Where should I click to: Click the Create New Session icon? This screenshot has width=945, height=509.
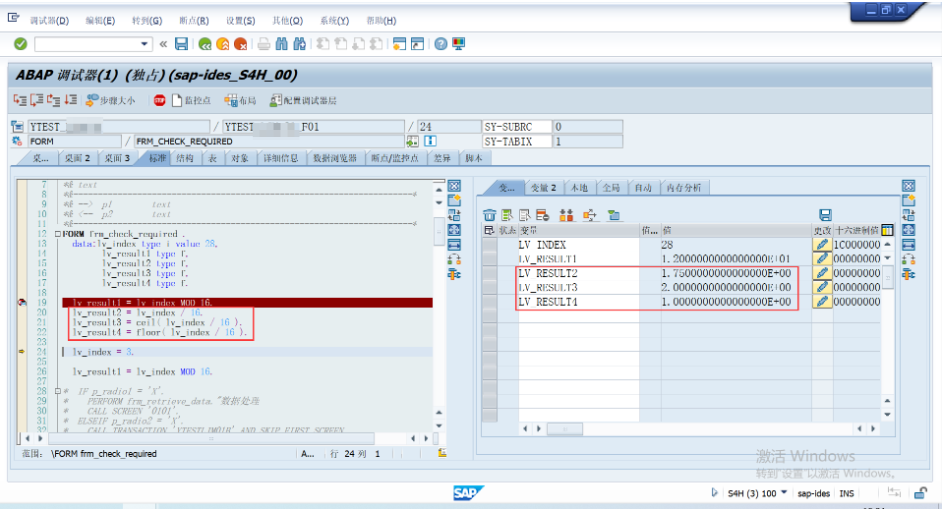[399, 44]
